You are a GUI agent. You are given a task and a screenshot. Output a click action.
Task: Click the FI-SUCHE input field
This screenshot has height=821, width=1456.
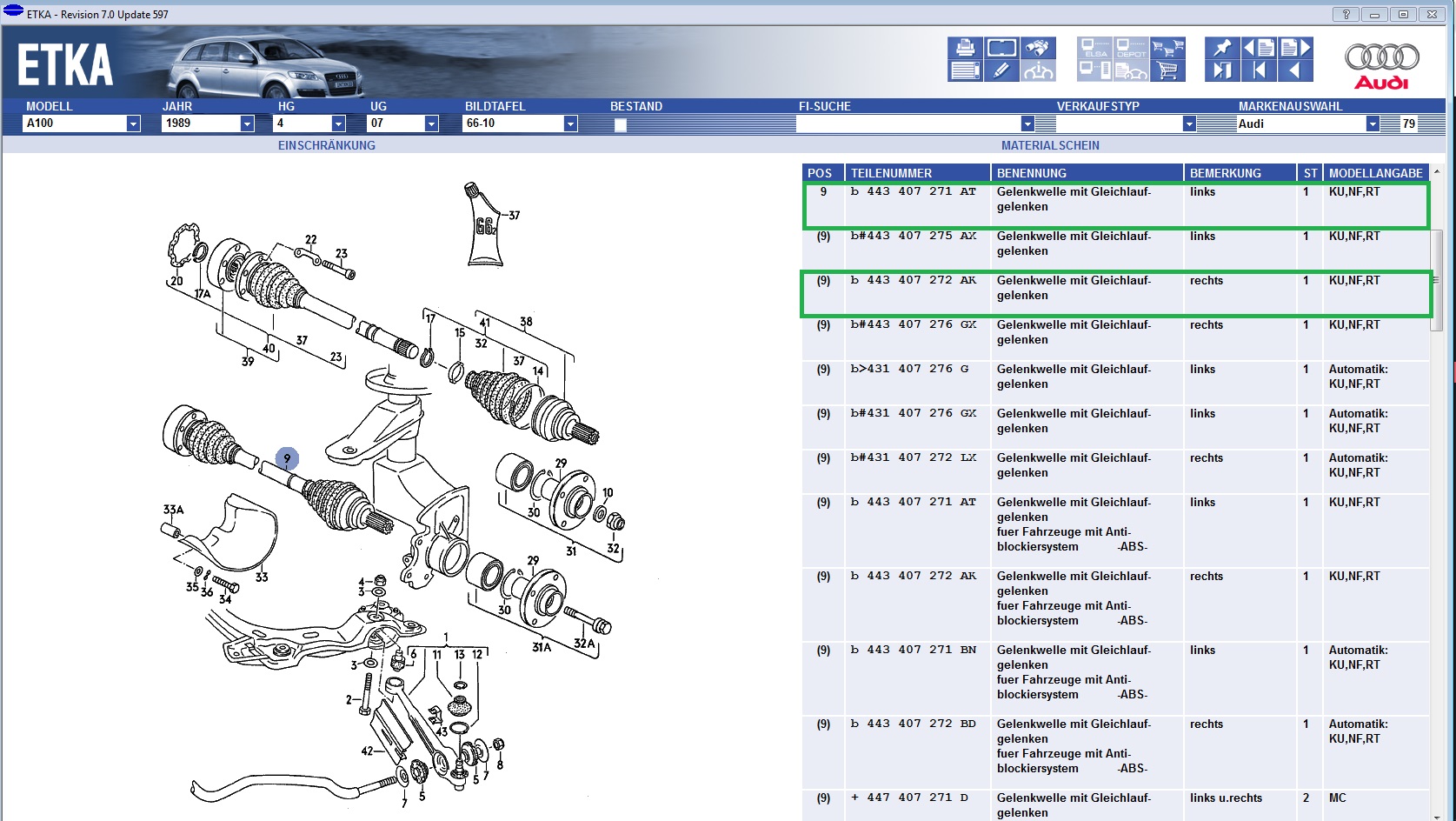coord(908,123)
